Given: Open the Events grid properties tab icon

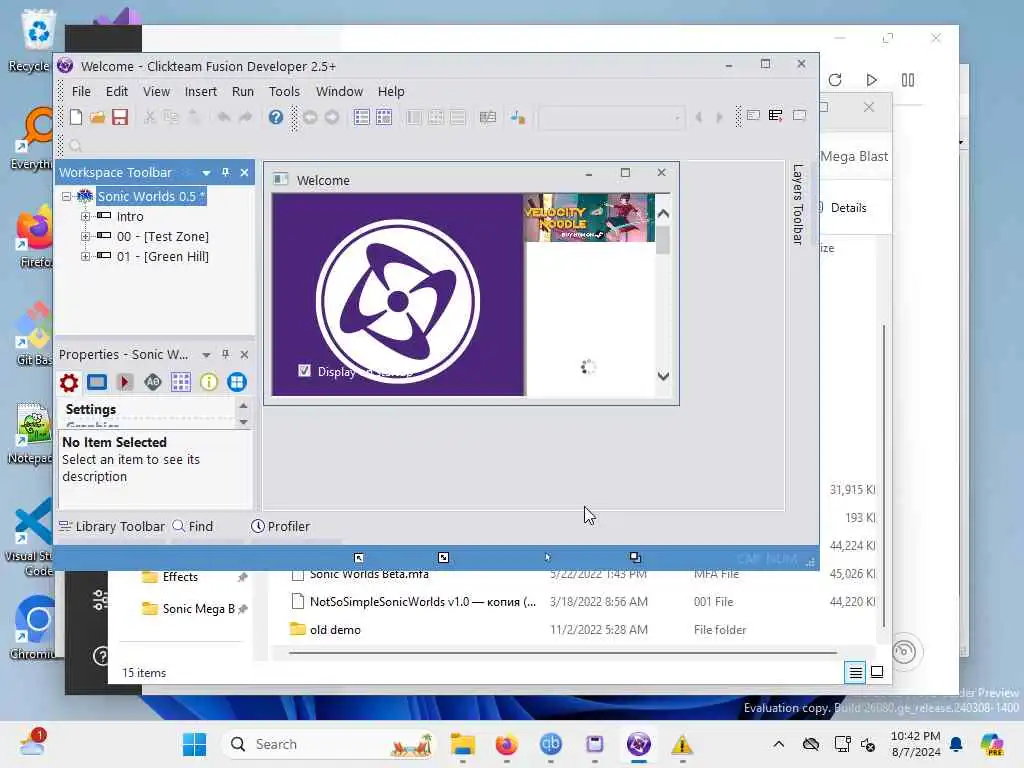Looking at the screenshot, I should 181,382.
